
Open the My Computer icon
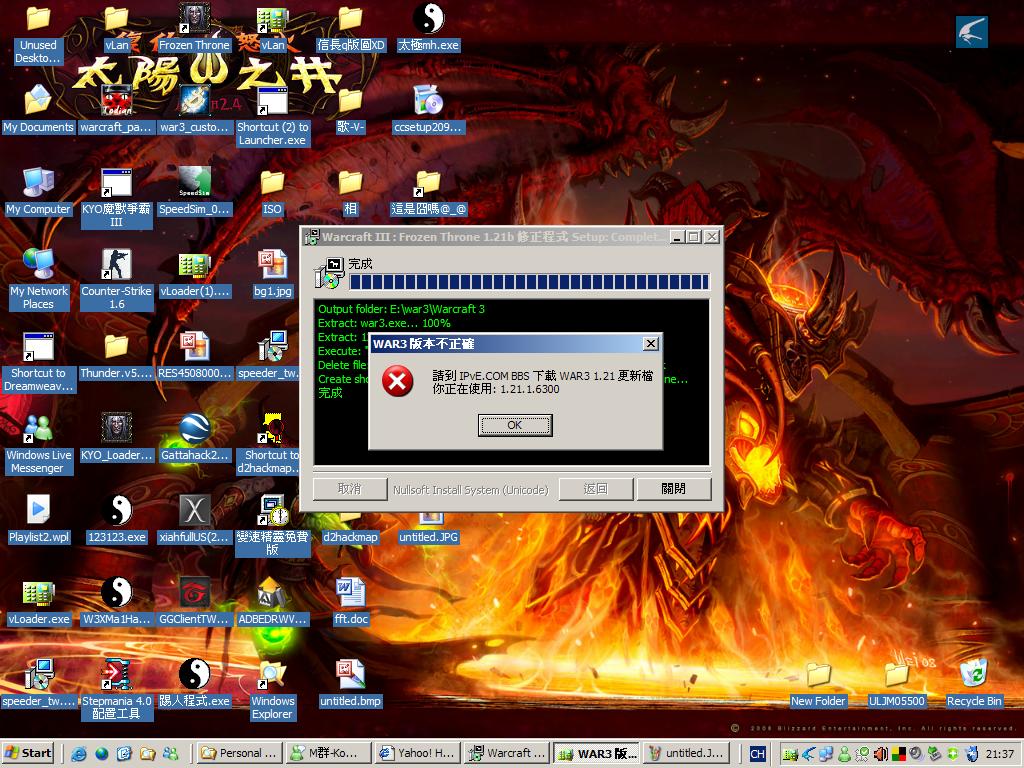point(38,184)
